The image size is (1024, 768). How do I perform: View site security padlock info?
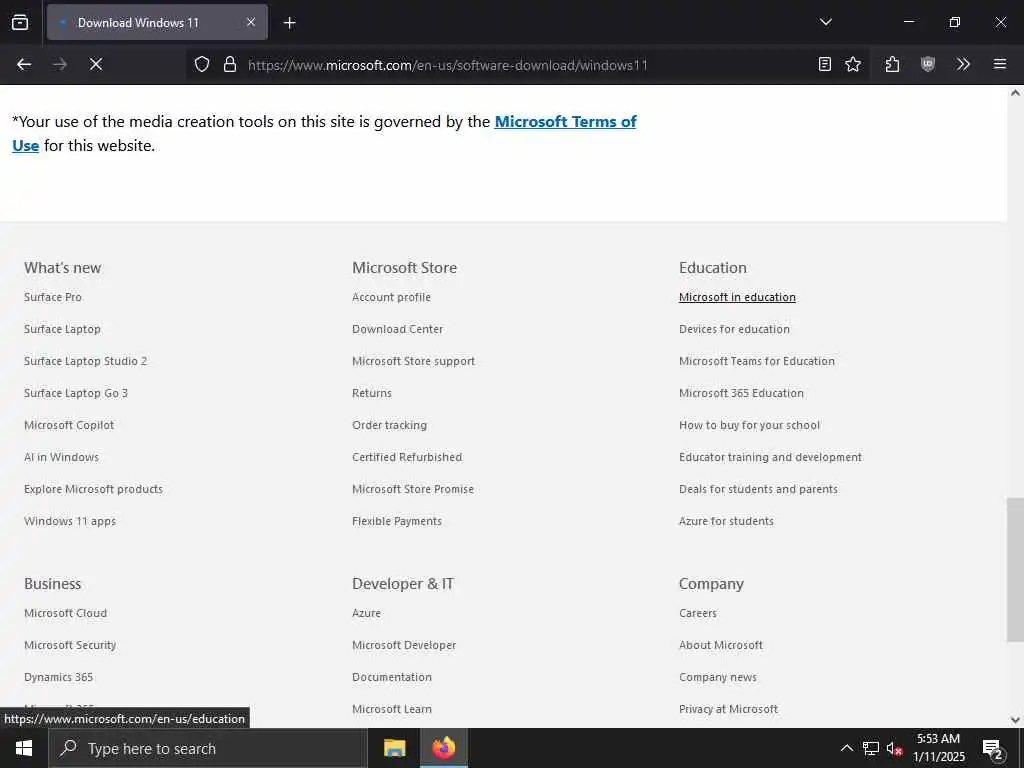[230, 64]
